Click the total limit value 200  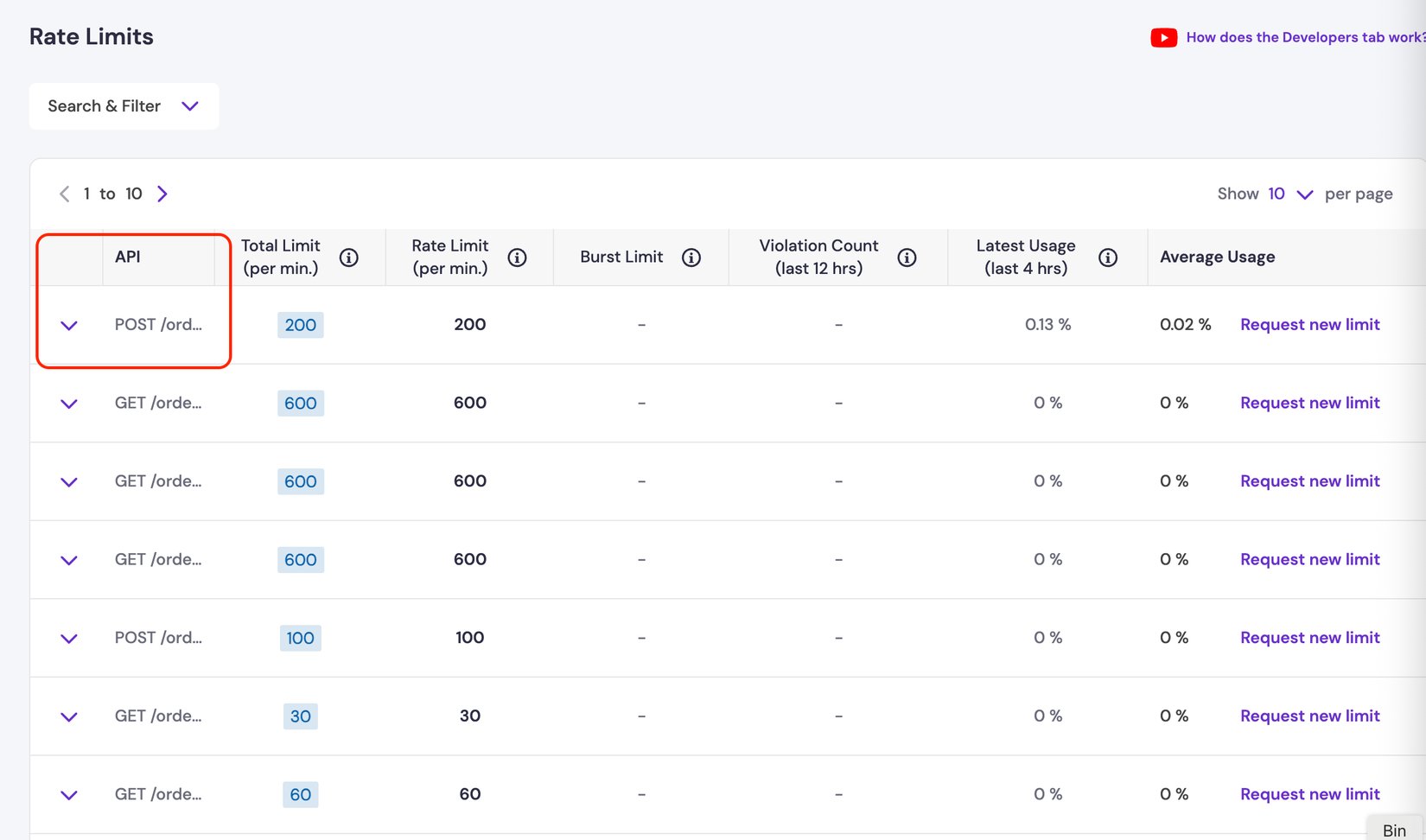click(301, 325)
